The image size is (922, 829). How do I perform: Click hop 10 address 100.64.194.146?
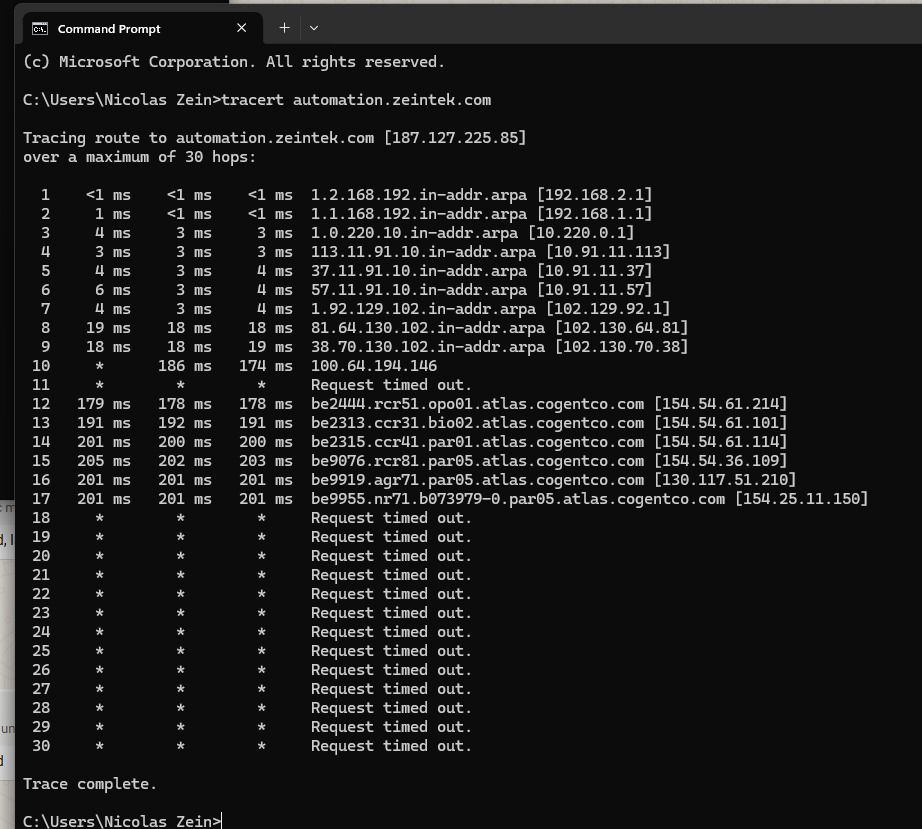tap(374, 366)
